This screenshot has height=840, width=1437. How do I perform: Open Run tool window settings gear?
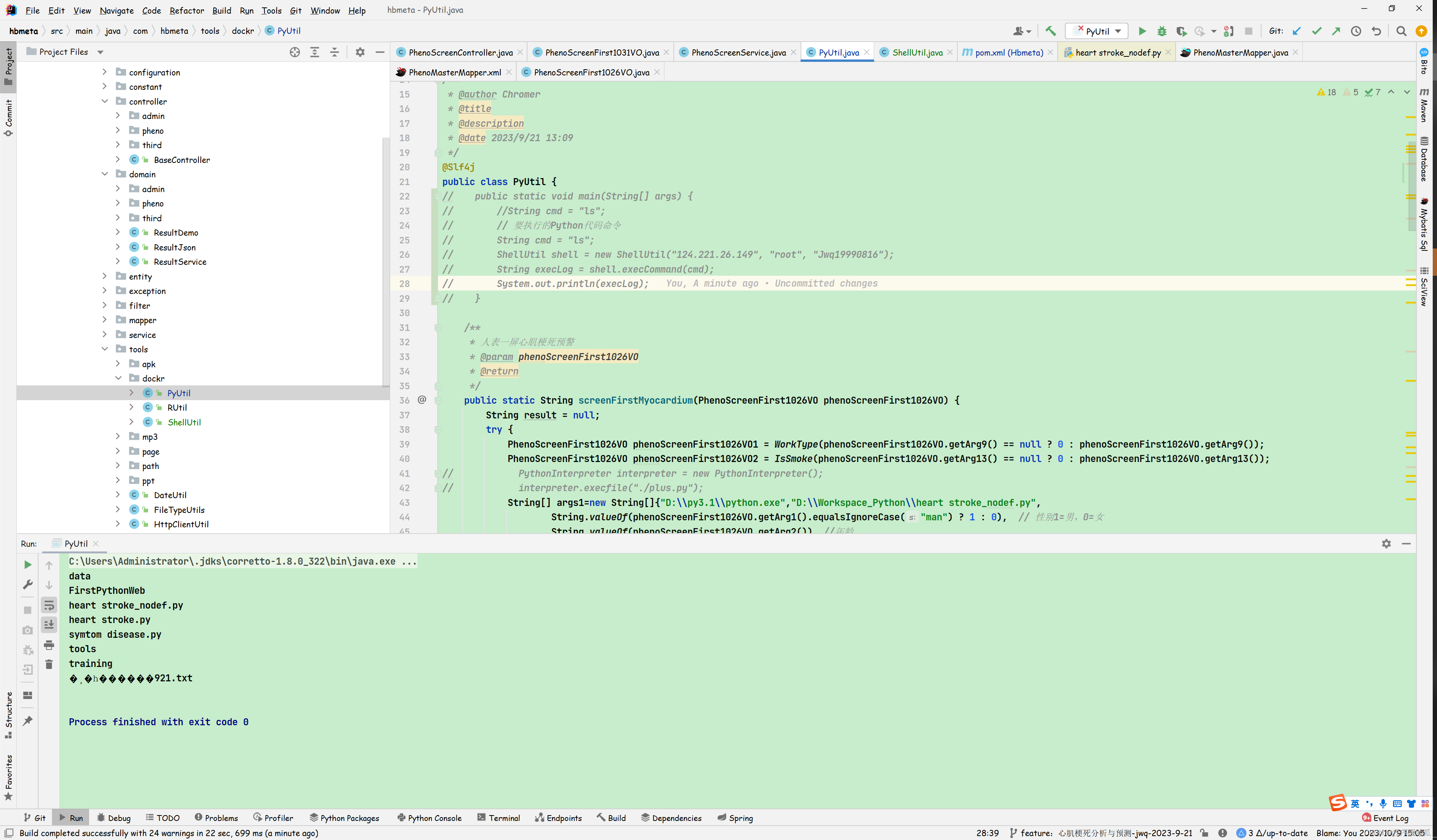click(1386, 544)
